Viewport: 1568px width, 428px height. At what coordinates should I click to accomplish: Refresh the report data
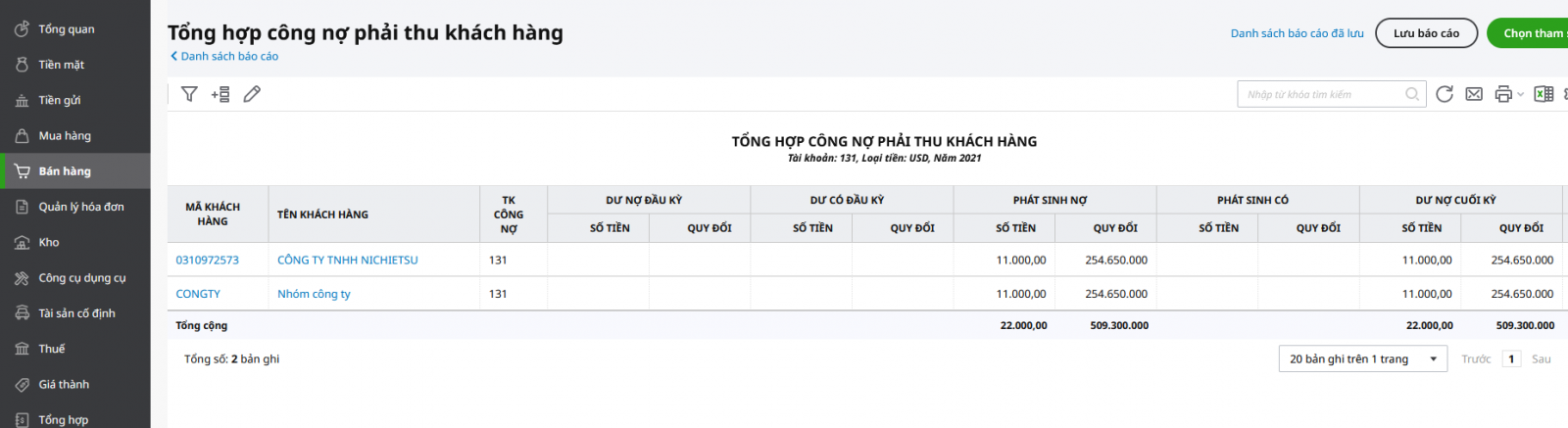(1444, 94)
